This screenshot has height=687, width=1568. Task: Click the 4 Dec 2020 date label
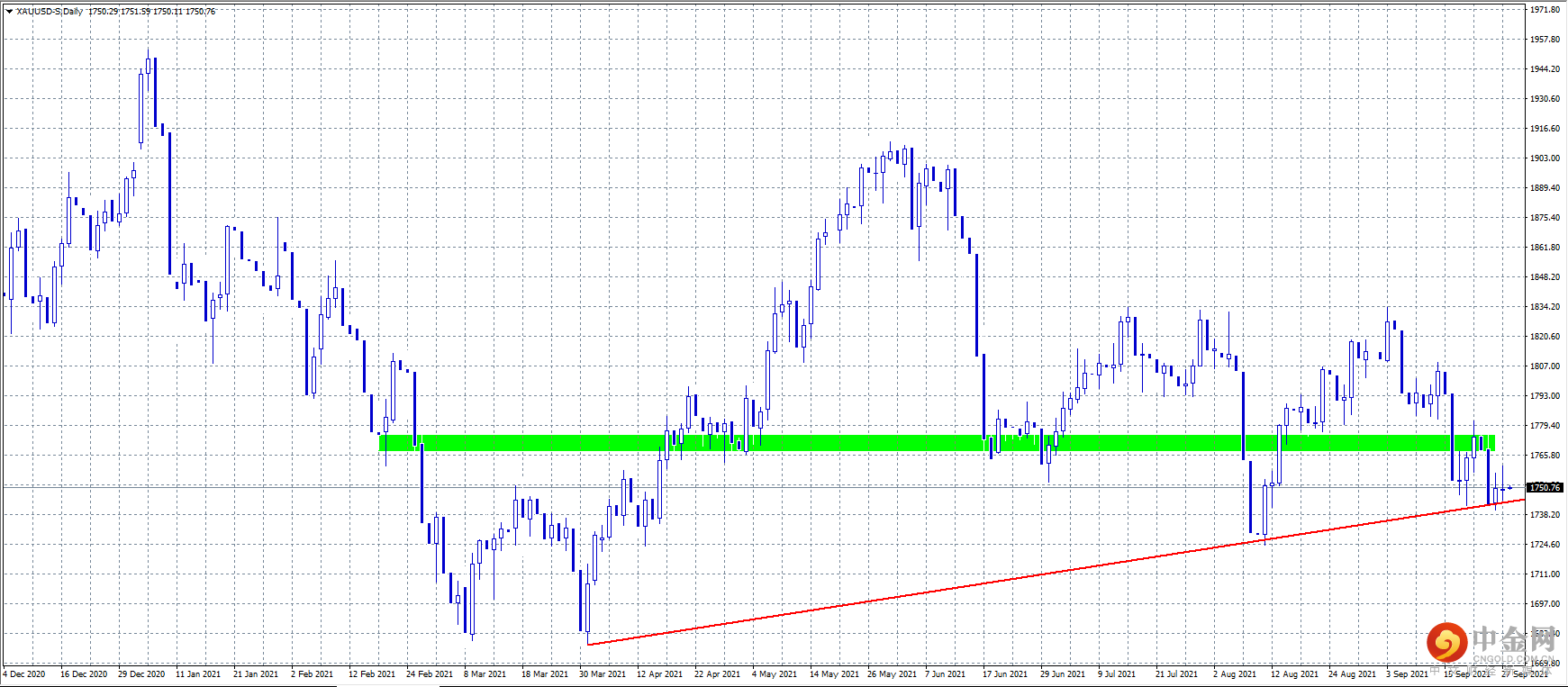pos(24,673)
